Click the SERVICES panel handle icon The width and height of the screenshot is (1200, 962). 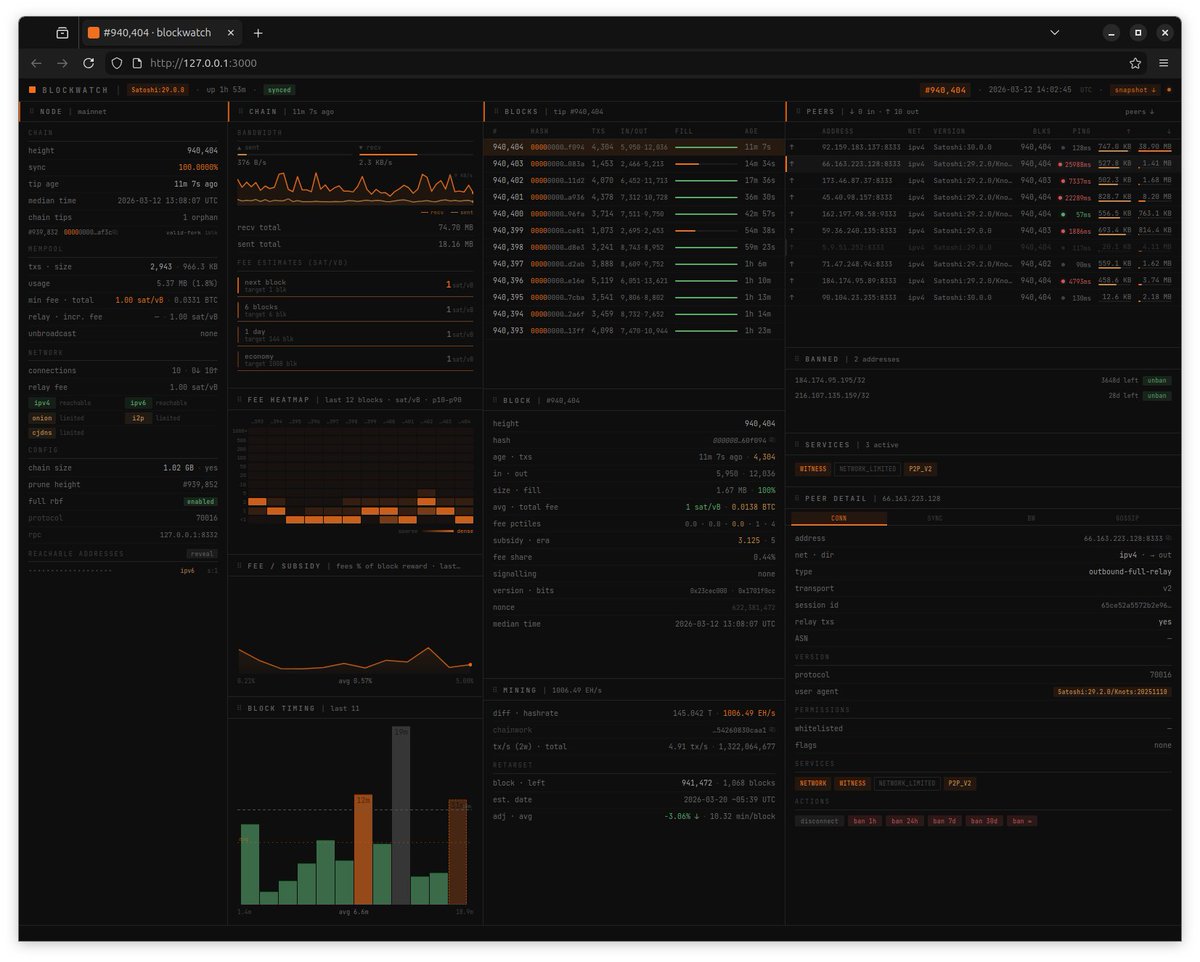[798, 445]
